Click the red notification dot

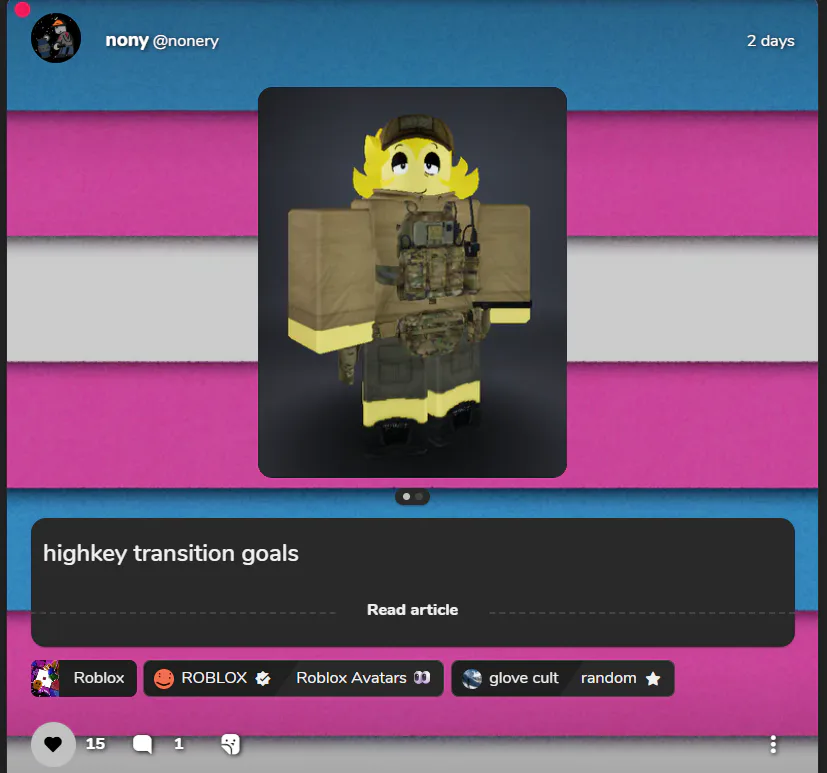22,9
